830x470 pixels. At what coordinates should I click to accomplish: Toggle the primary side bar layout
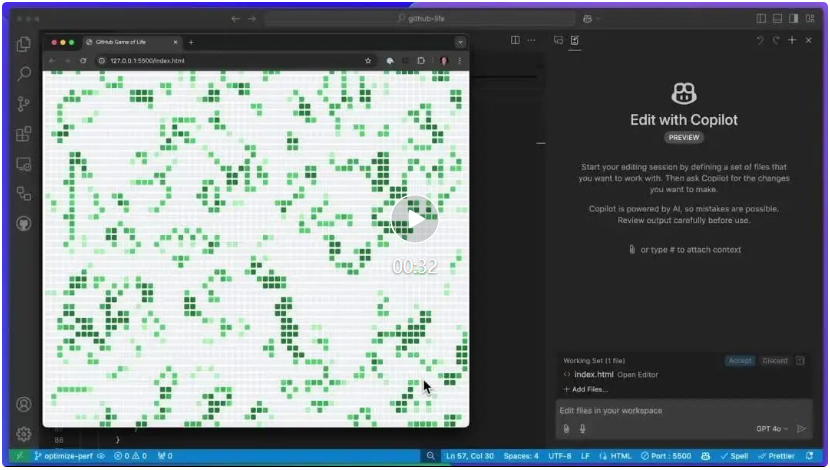[x=761, y=19]
